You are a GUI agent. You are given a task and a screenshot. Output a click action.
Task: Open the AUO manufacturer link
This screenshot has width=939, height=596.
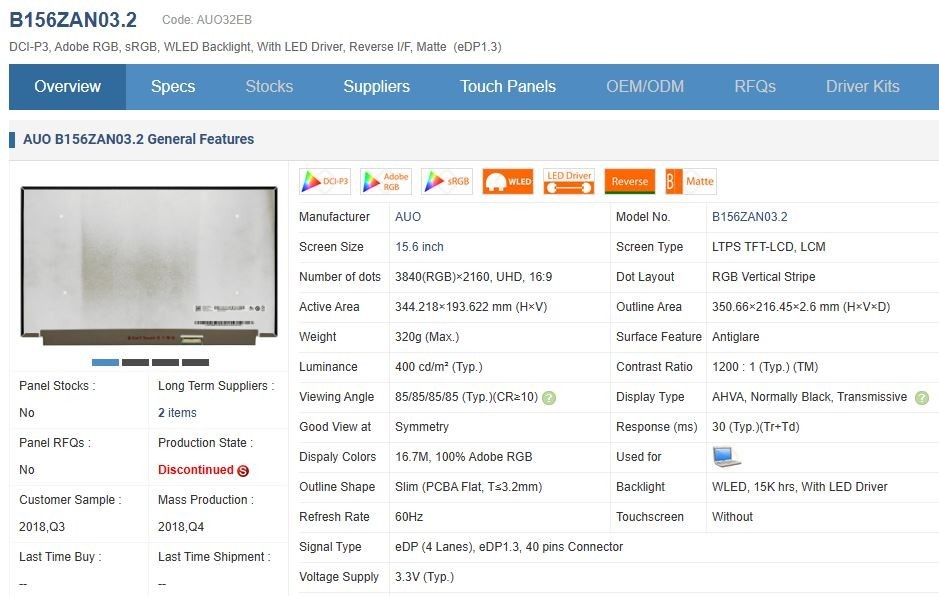point(408,217)
